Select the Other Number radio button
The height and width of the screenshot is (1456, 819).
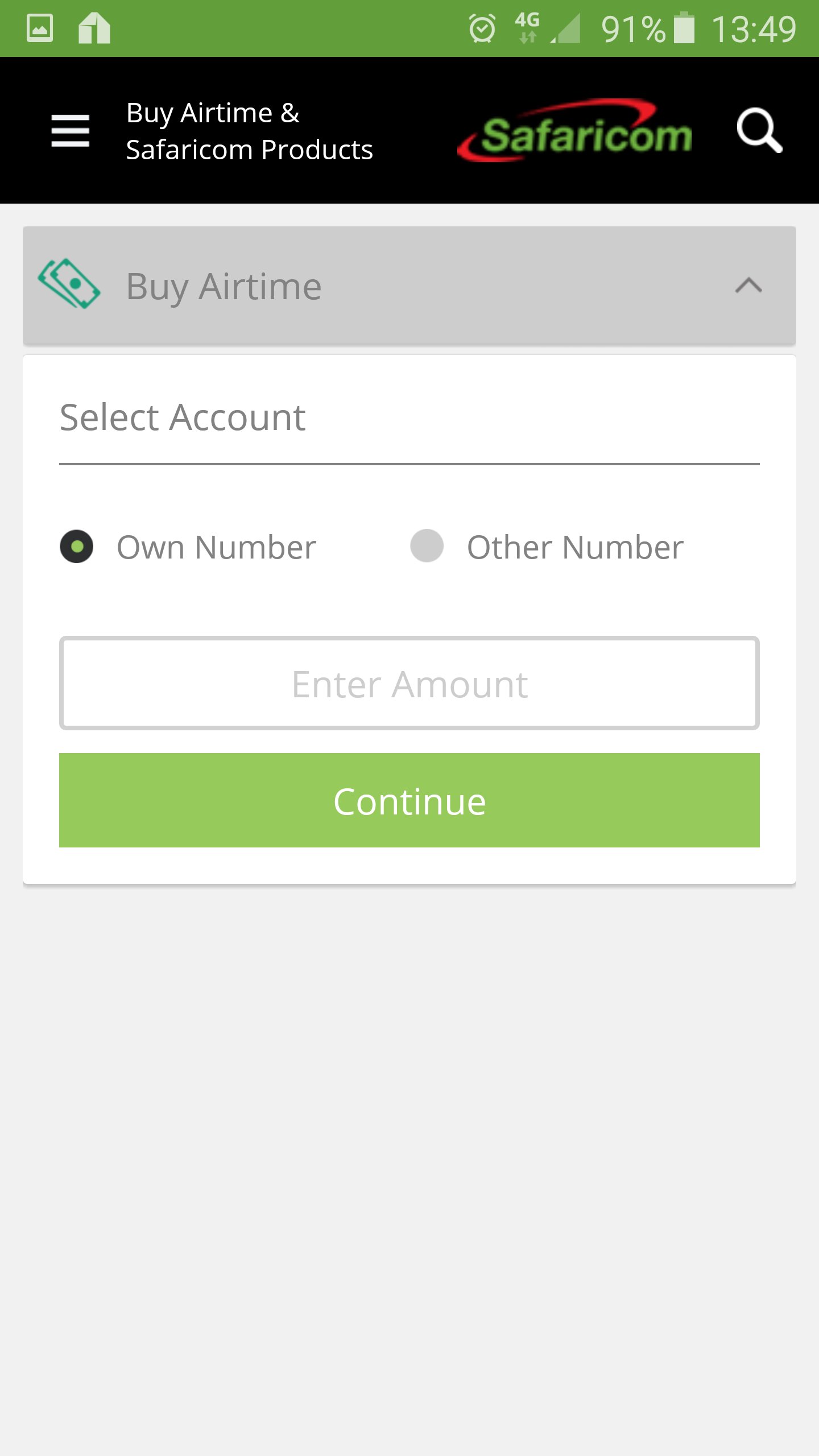point(427,546)
